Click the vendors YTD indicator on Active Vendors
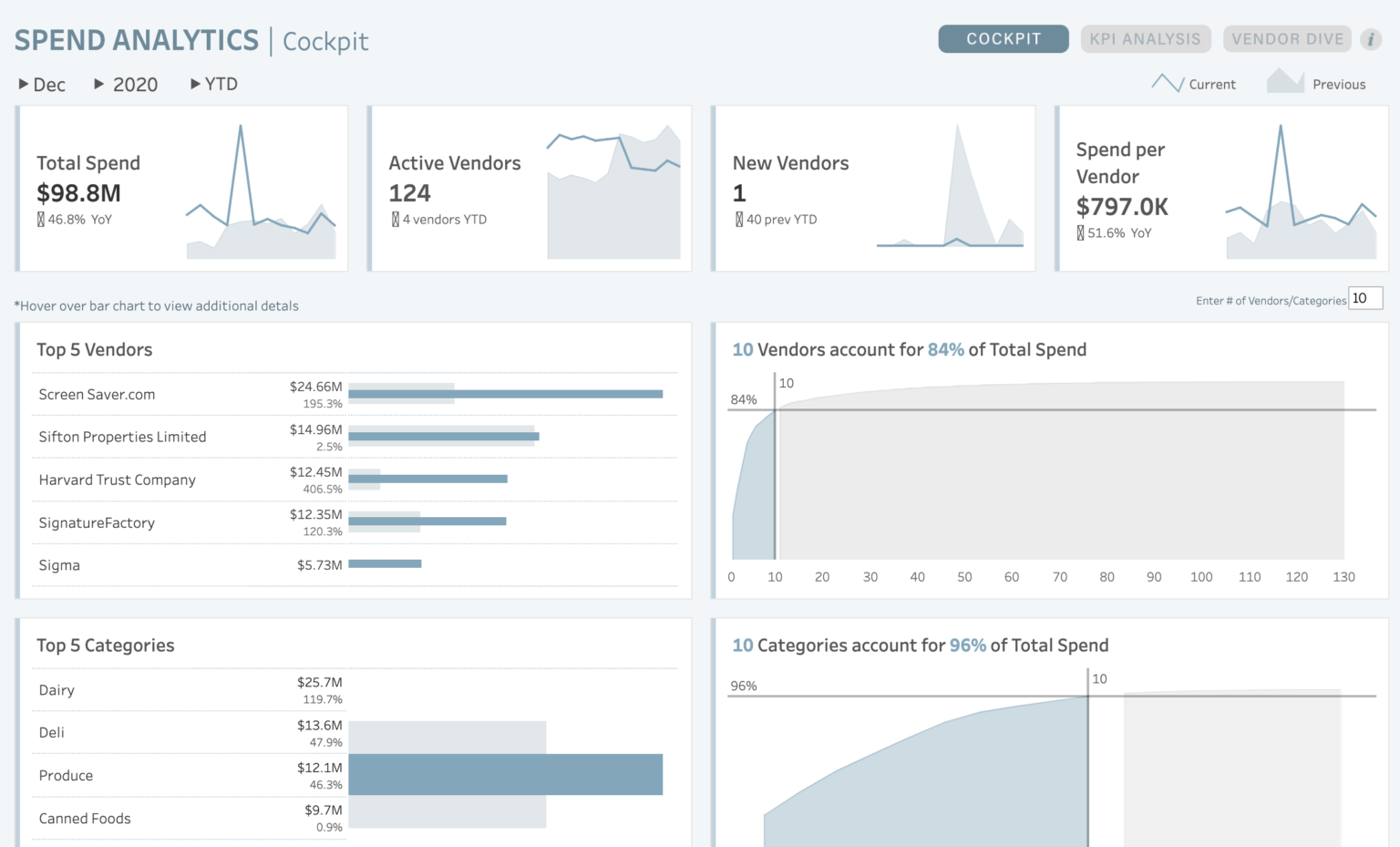Image resolution: width=1400 pixels, height=847 pixels. pyautogui.click(x=439, y=219)
